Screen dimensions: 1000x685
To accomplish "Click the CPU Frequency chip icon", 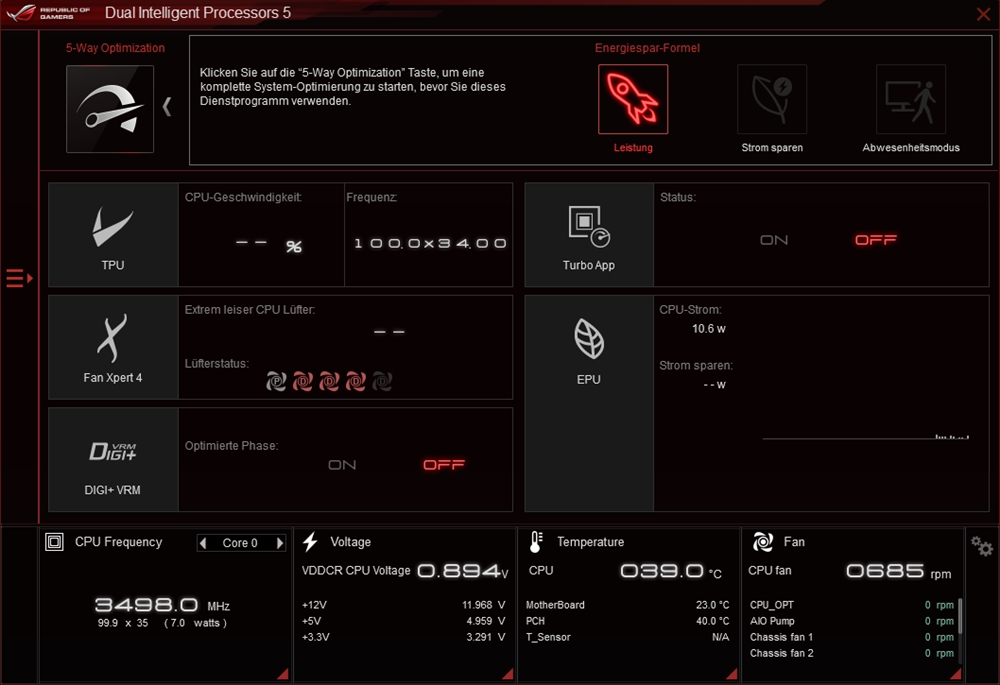I will [x=54, y=542].
